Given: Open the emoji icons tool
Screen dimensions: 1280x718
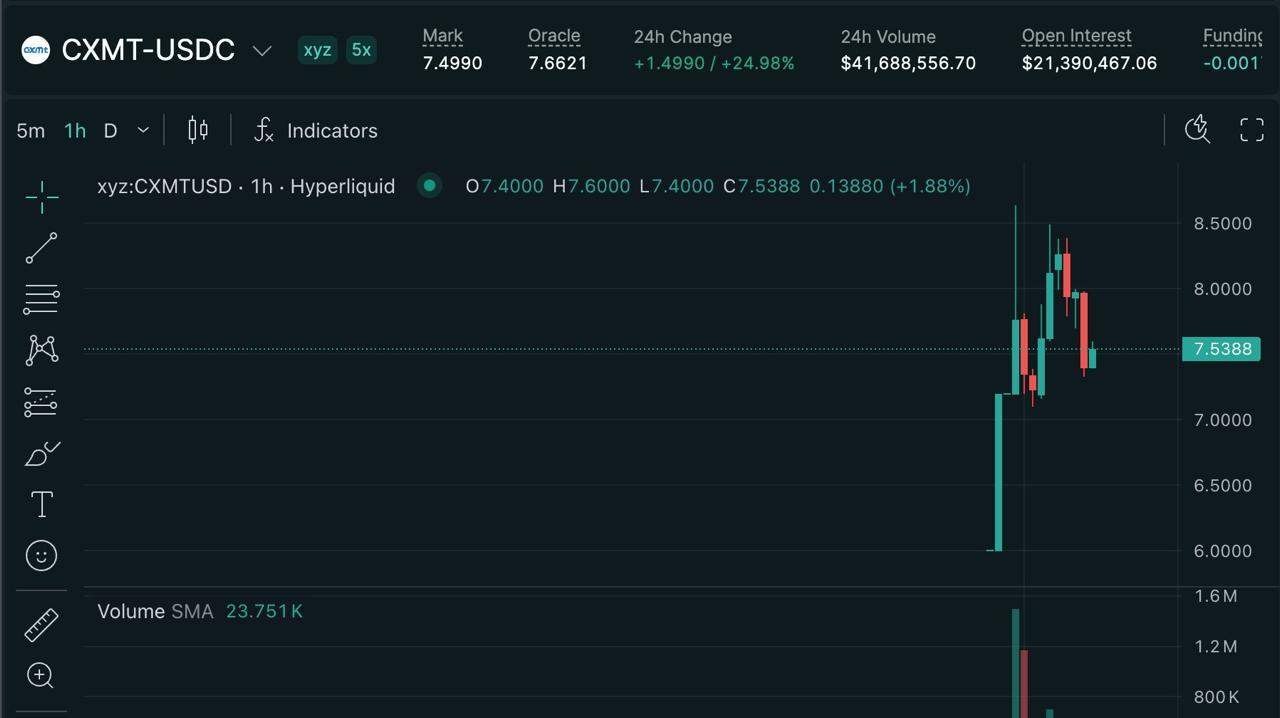Looking at the screenshot, I should (x=41, y=555).
